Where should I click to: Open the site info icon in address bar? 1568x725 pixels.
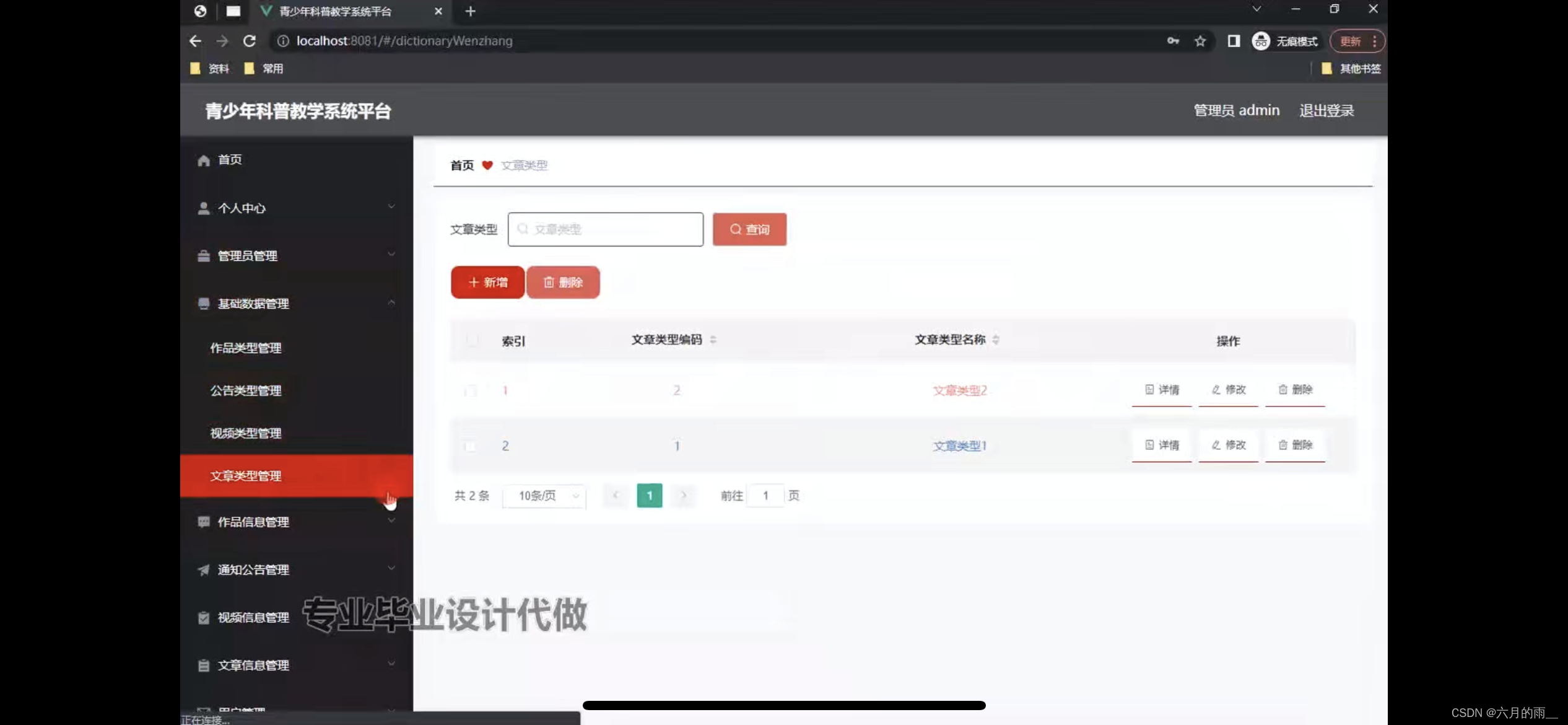(283, 41)
